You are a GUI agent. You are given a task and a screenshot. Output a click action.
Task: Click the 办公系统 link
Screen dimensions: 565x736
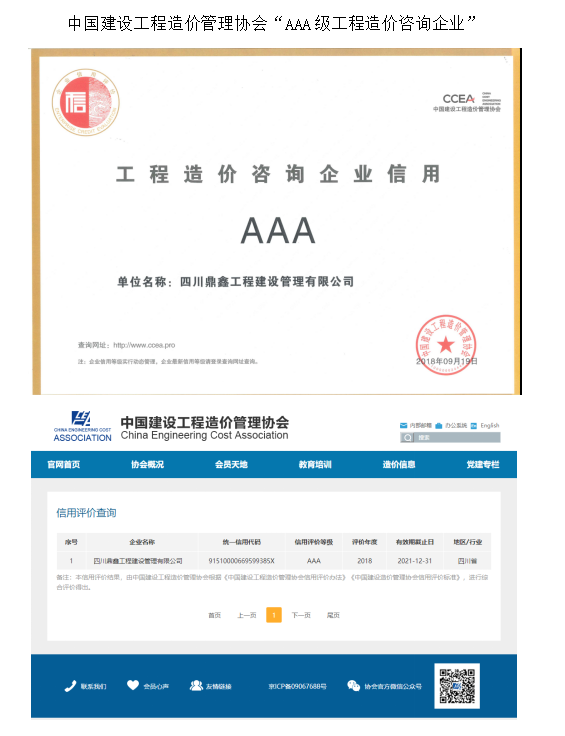[456, 425]
